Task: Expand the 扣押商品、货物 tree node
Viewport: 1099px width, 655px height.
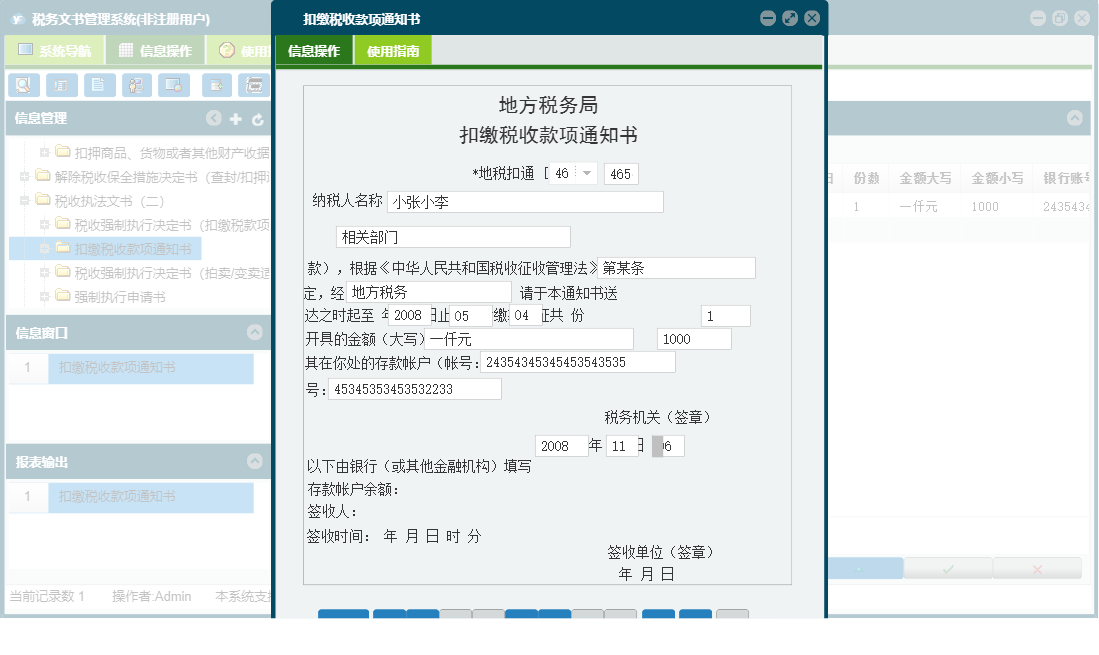Action: point(44,152)
